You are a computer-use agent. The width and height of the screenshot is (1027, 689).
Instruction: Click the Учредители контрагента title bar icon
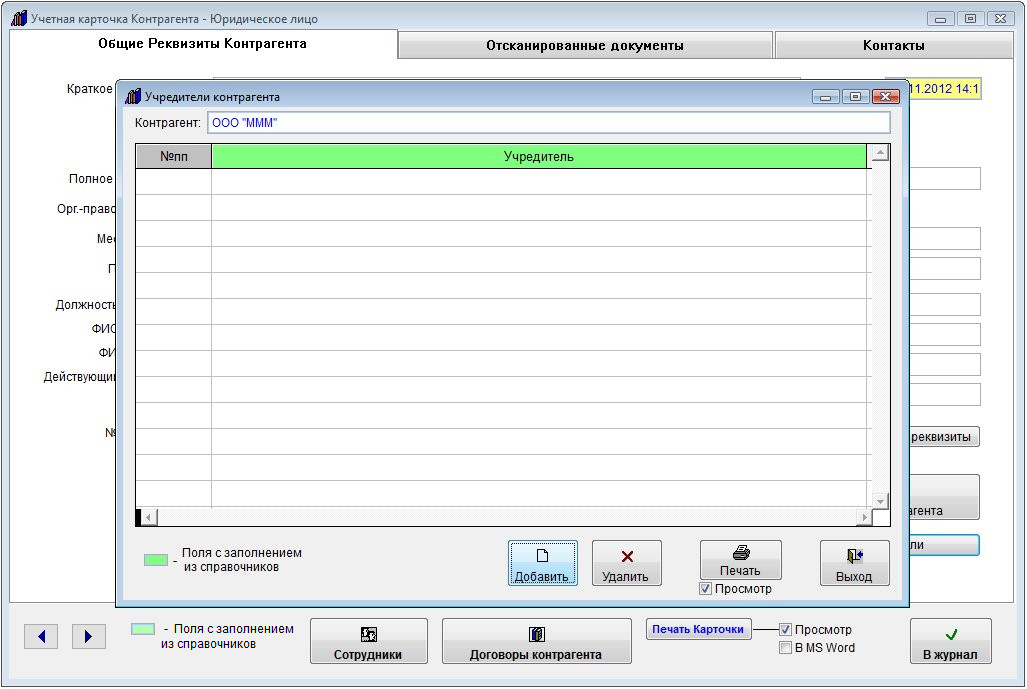point(133,96)
